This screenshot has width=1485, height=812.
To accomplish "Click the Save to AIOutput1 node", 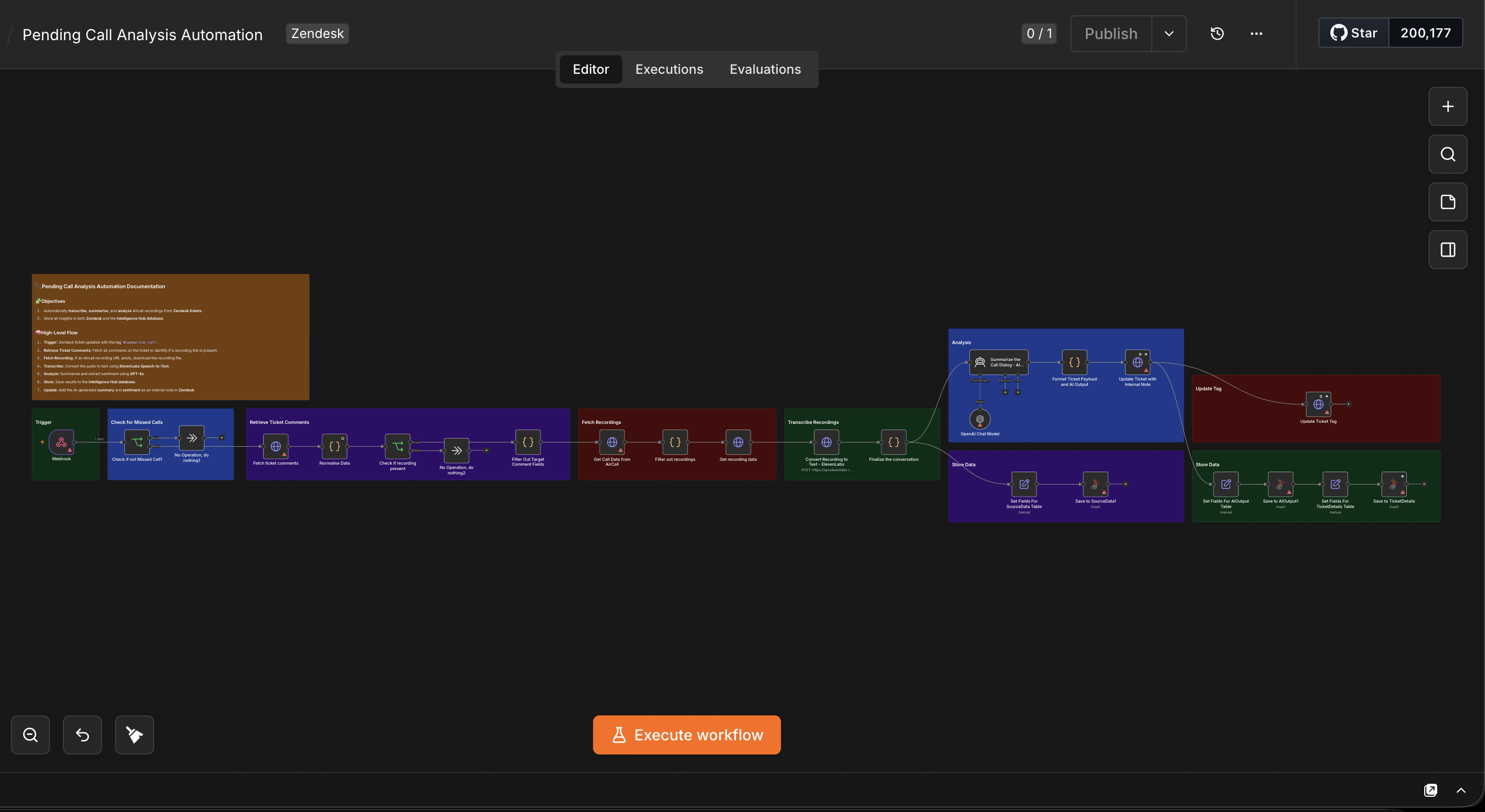I will (1280, 484).
